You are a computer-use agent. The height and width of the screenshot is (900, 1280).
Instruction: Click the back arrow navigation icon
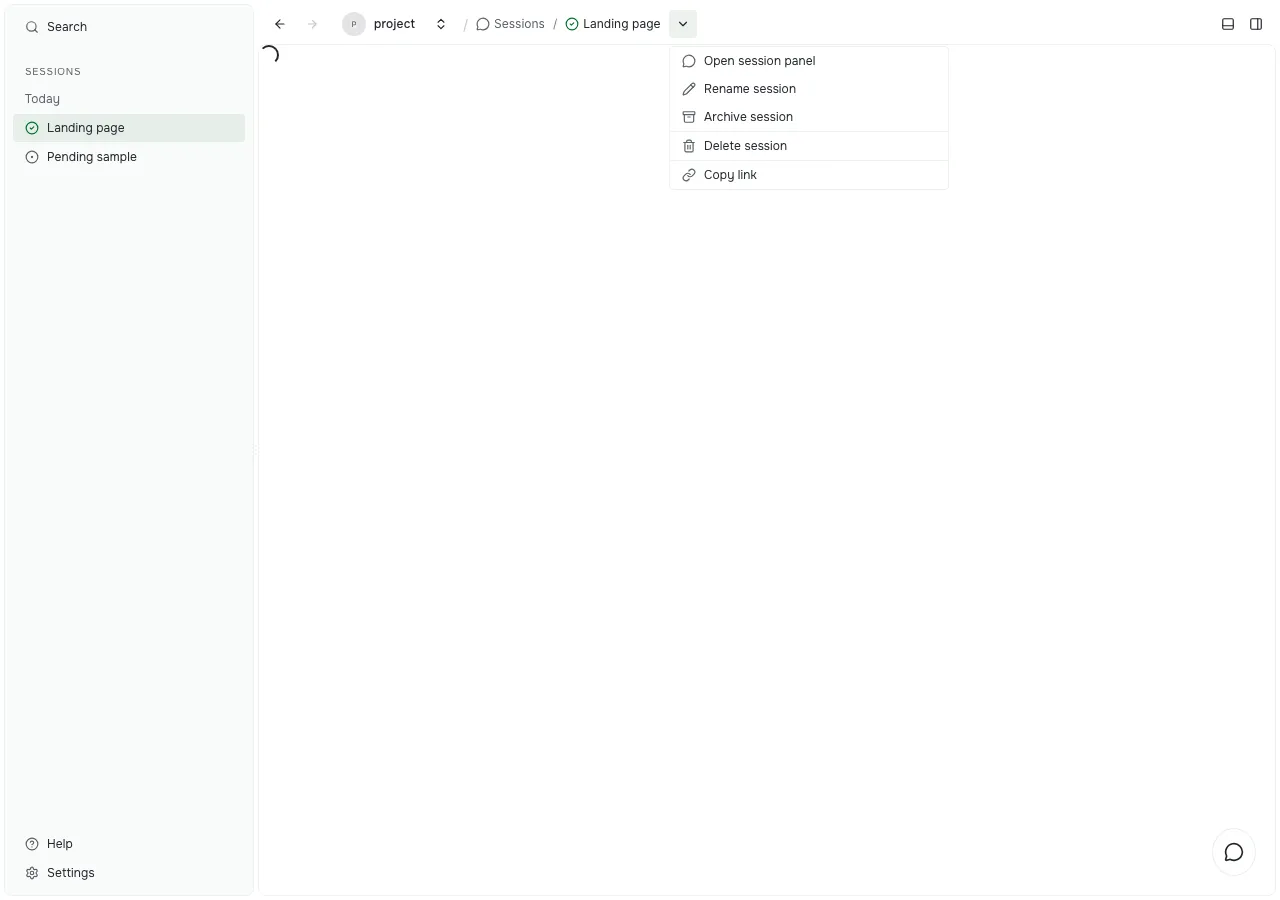[x=280, y=24]
